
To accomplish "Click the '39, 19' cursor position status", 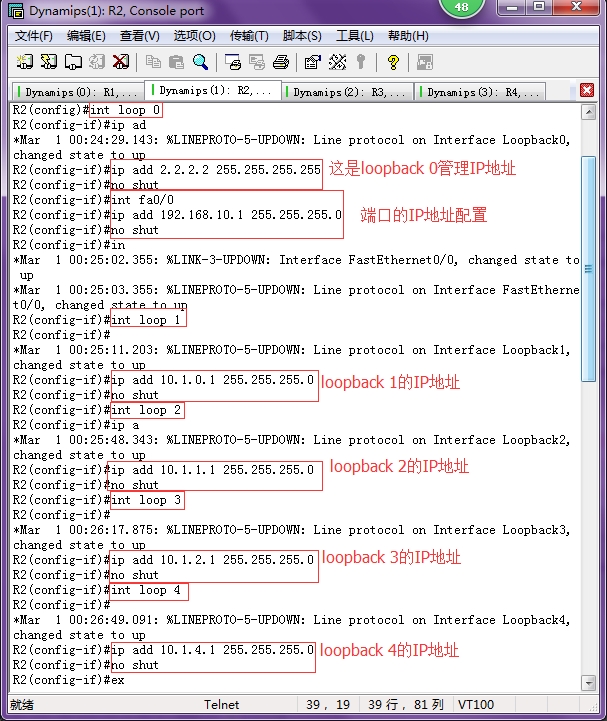I will (328, 704).
